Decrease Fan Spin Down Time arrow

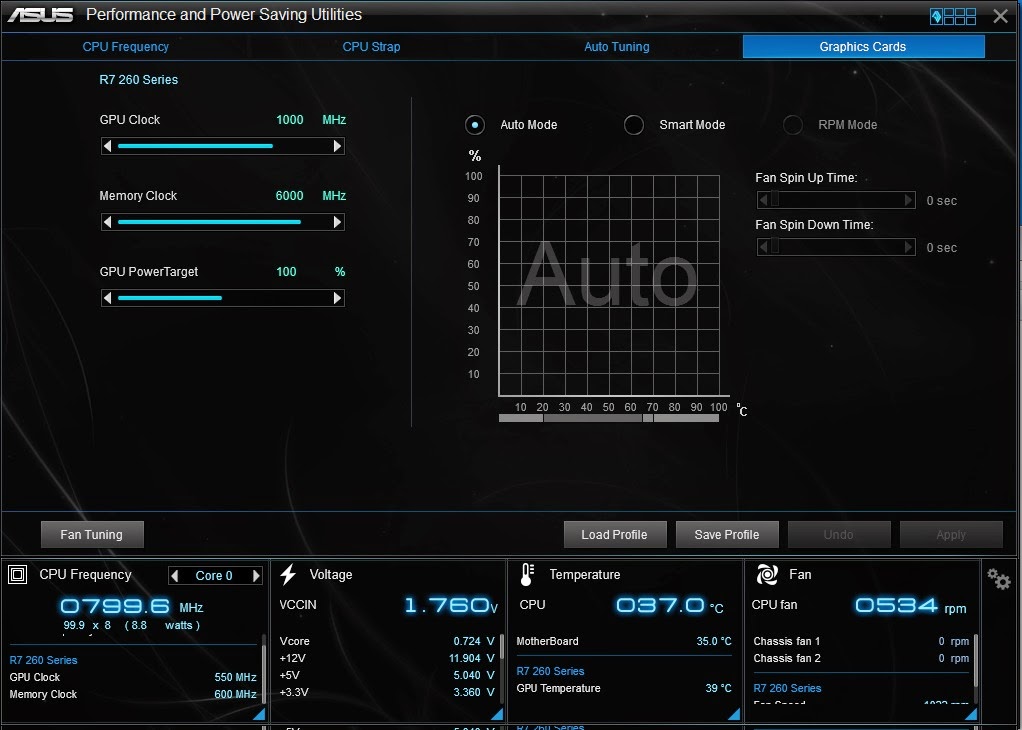(763, 247)
